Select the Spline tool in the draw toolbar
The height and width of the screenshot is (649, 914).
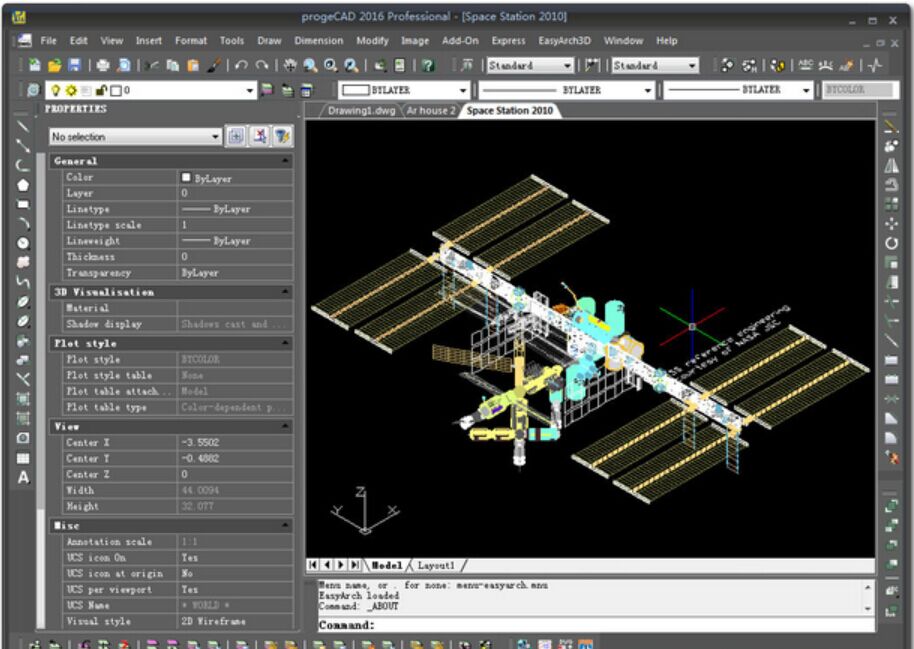(23, 282)
